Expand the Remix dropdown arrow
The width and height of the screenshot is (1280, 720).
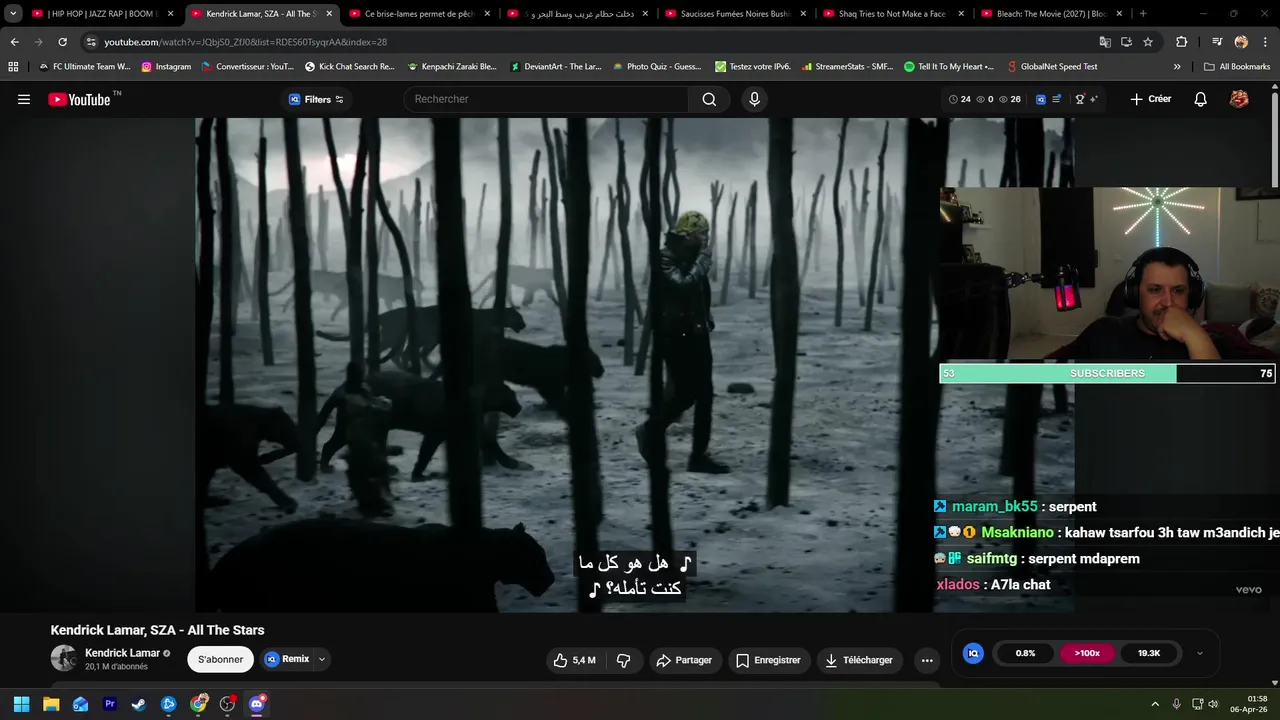pos(322,660)
